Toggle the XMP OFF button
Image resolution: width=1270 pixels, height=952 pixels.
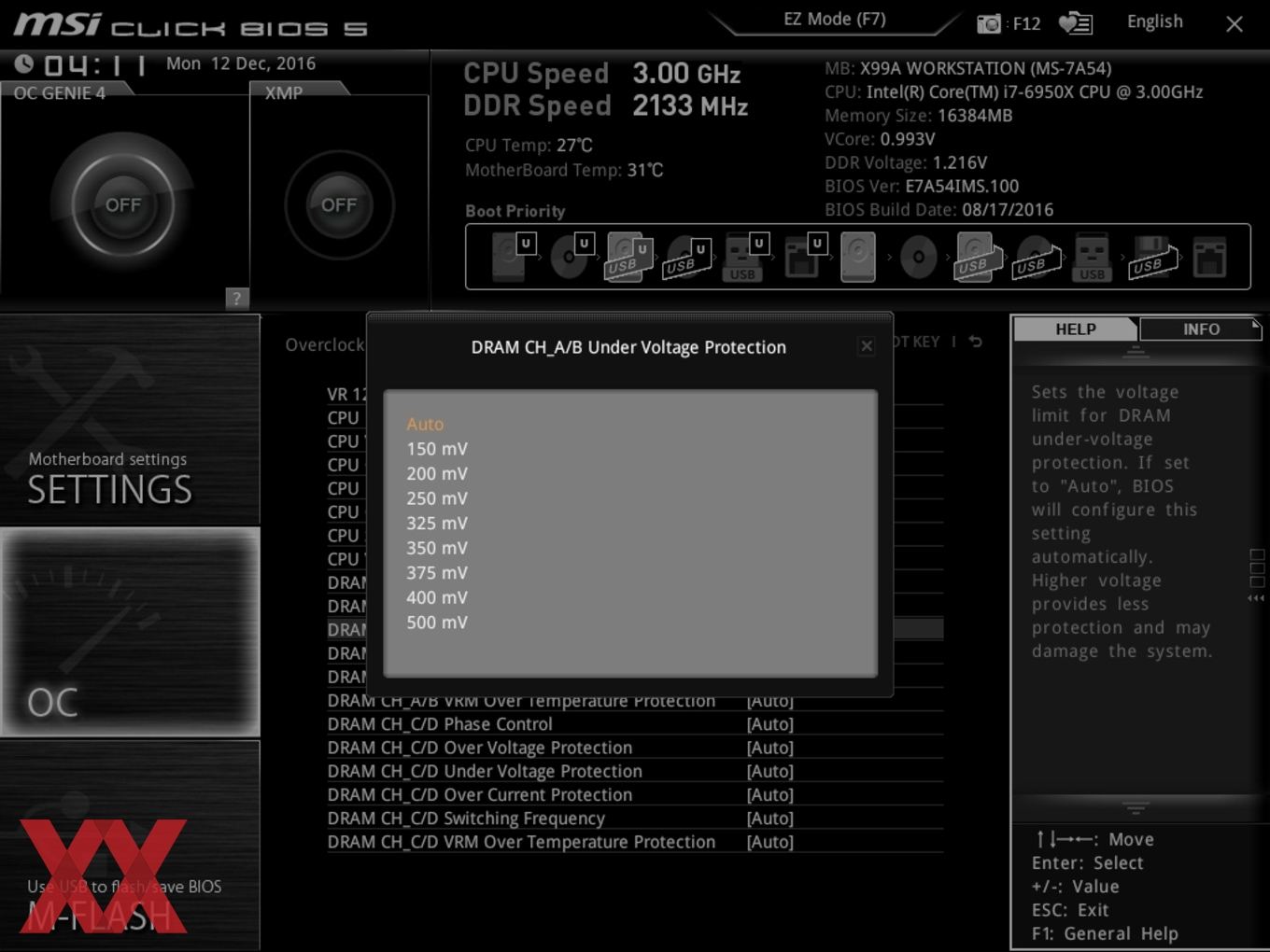[339, 204]
